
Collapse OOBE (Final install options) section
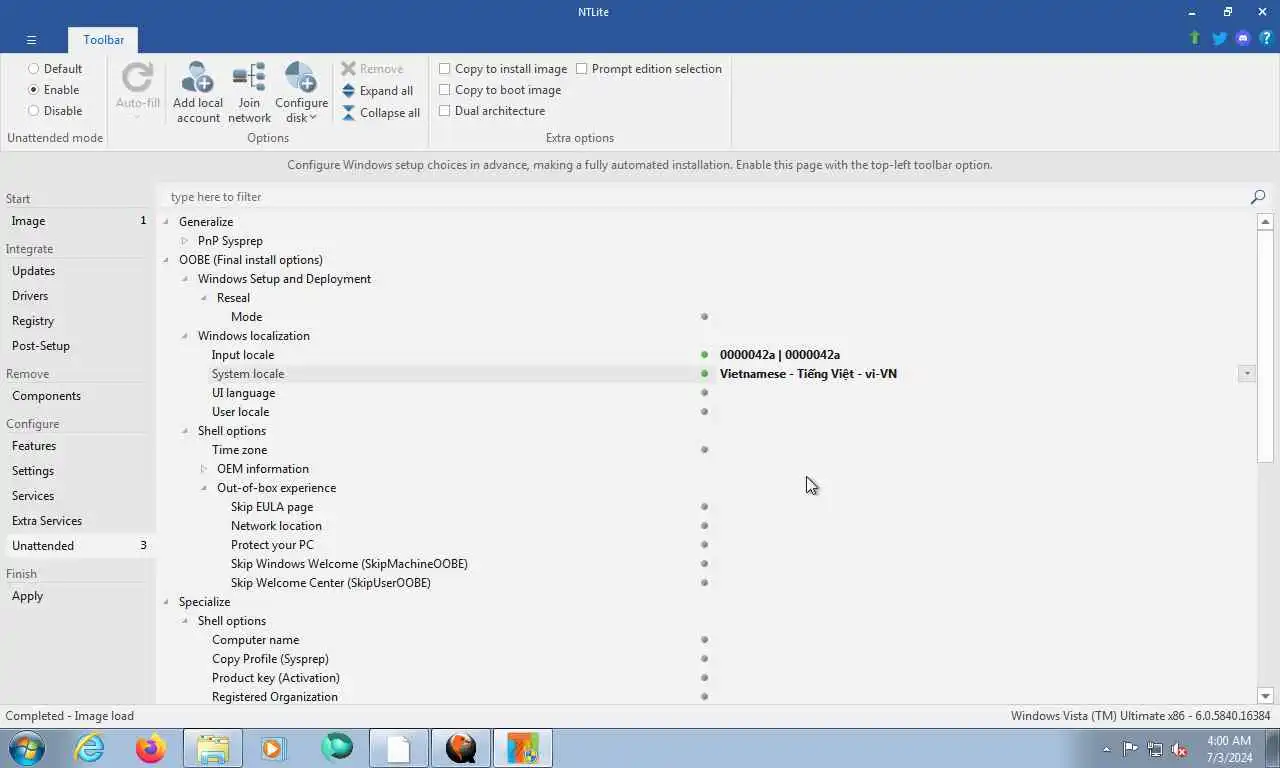point(166,260)
